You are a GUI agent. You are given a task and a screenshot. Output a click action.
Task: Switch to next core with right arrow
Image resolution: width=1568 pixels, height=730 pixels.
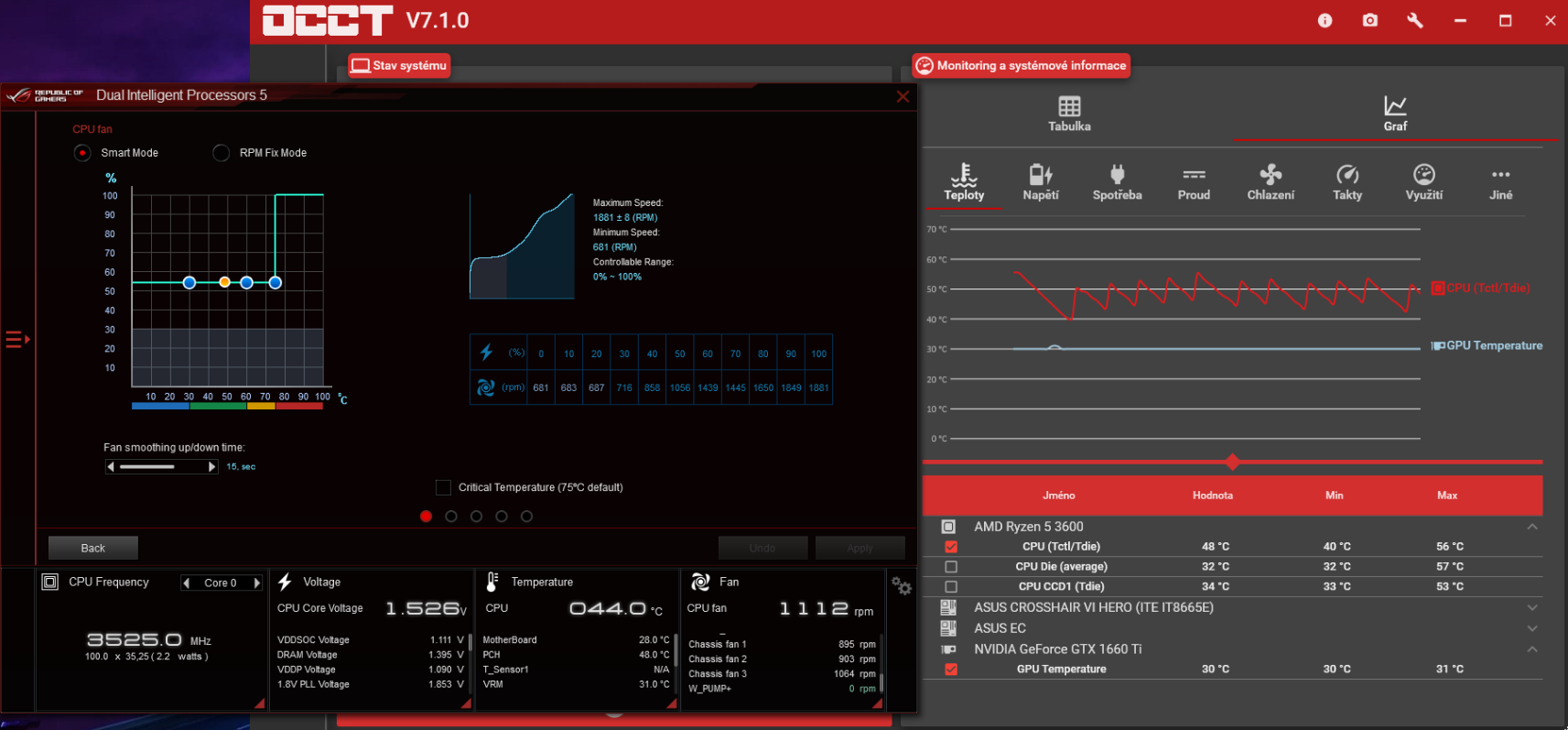[x=256, y=583]
